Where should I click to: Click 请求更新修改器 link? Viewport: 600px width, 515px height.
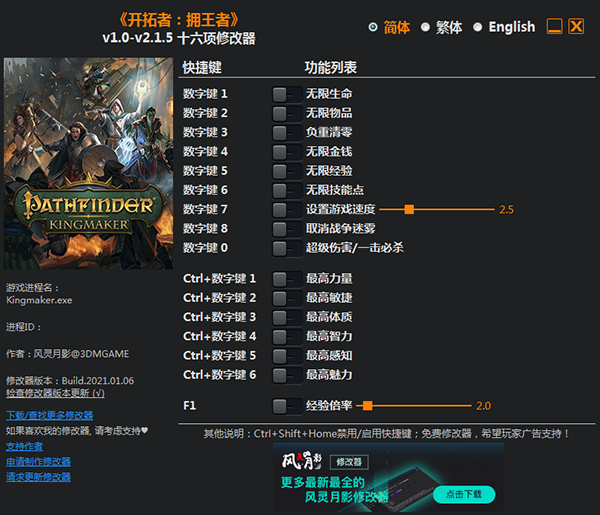coord(38,477)
